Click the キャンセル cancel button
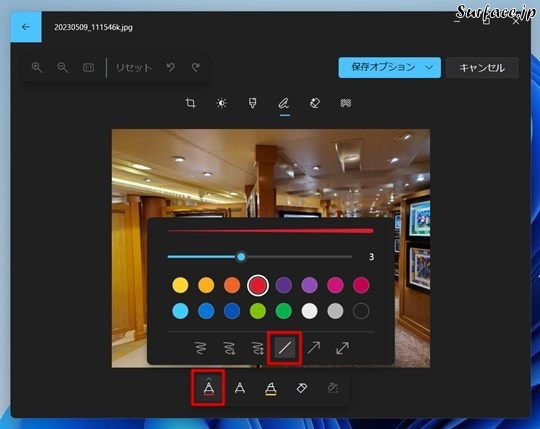Image resolution: width=540 pixels, height=429 pixels. [482, 68]
